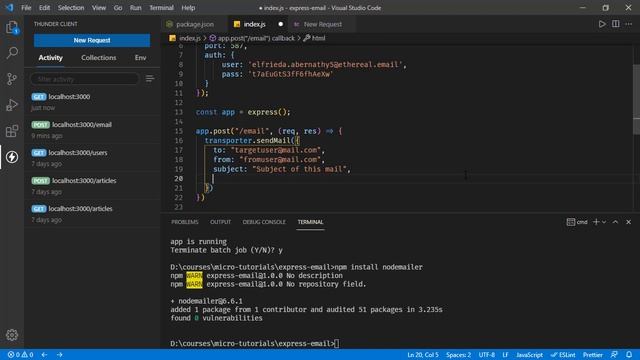Open the activity filter menu icon
Screen dimensions: 640x360
click(x=150, y=78)
